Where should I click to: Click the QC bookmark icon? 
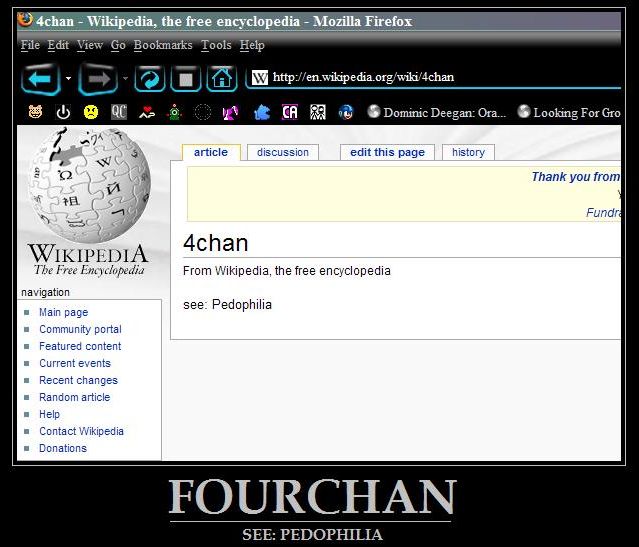point(119,112)
